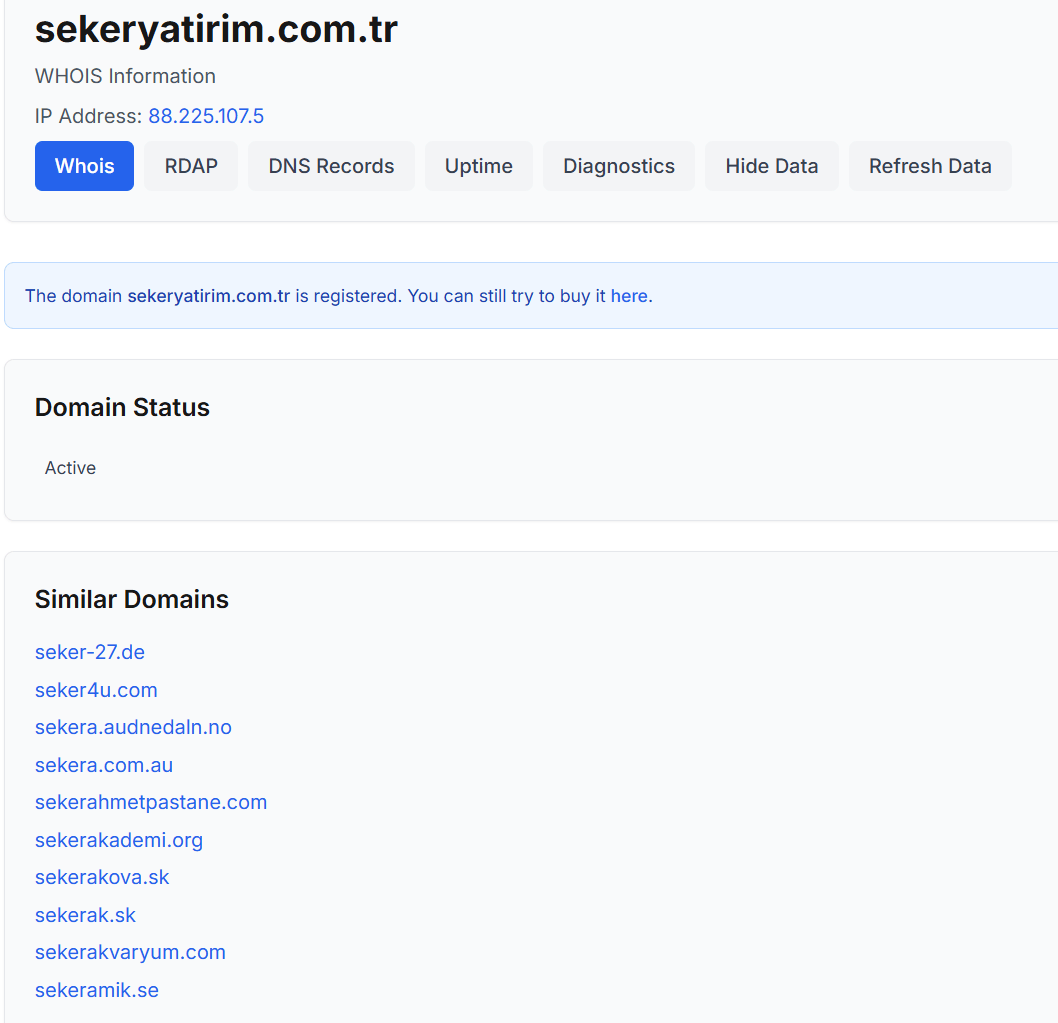Click the sekerak.sk similar domain
This screenshot has height=1023, width=1058.
[x=85, y=915]
